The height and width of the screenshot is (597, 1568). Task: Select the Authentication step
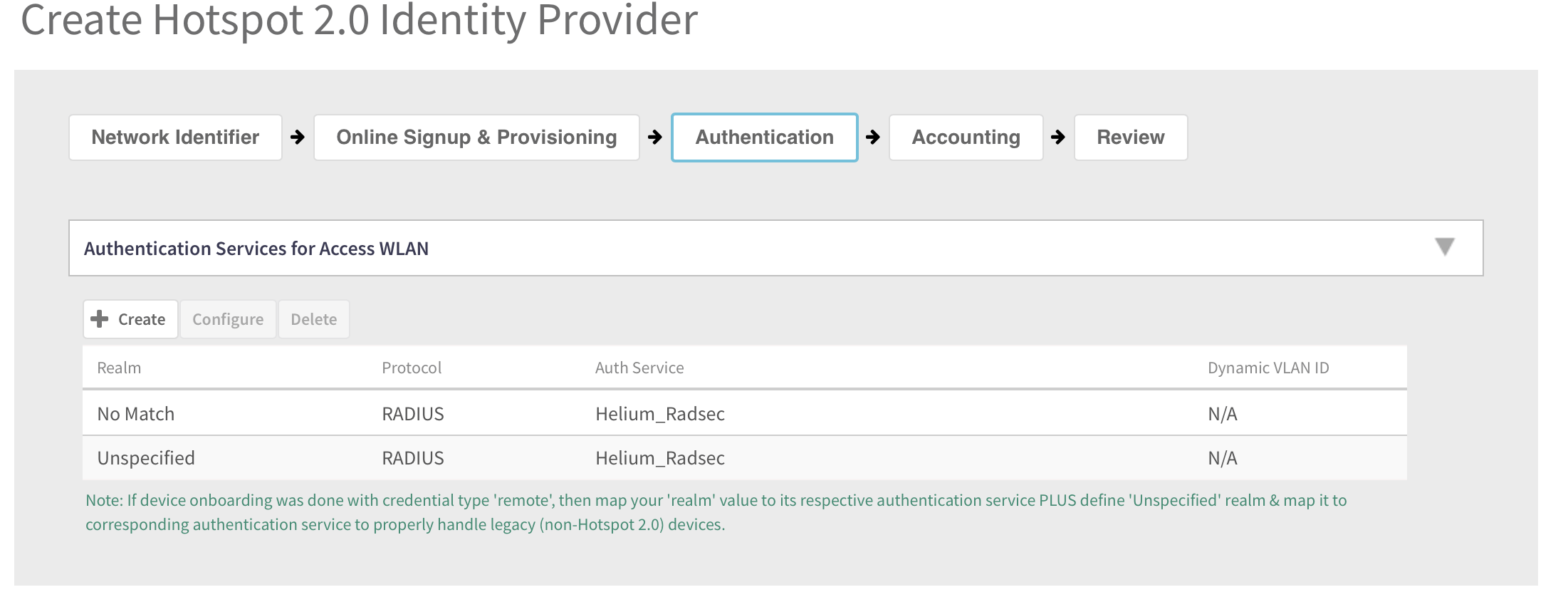coord(764,137)
